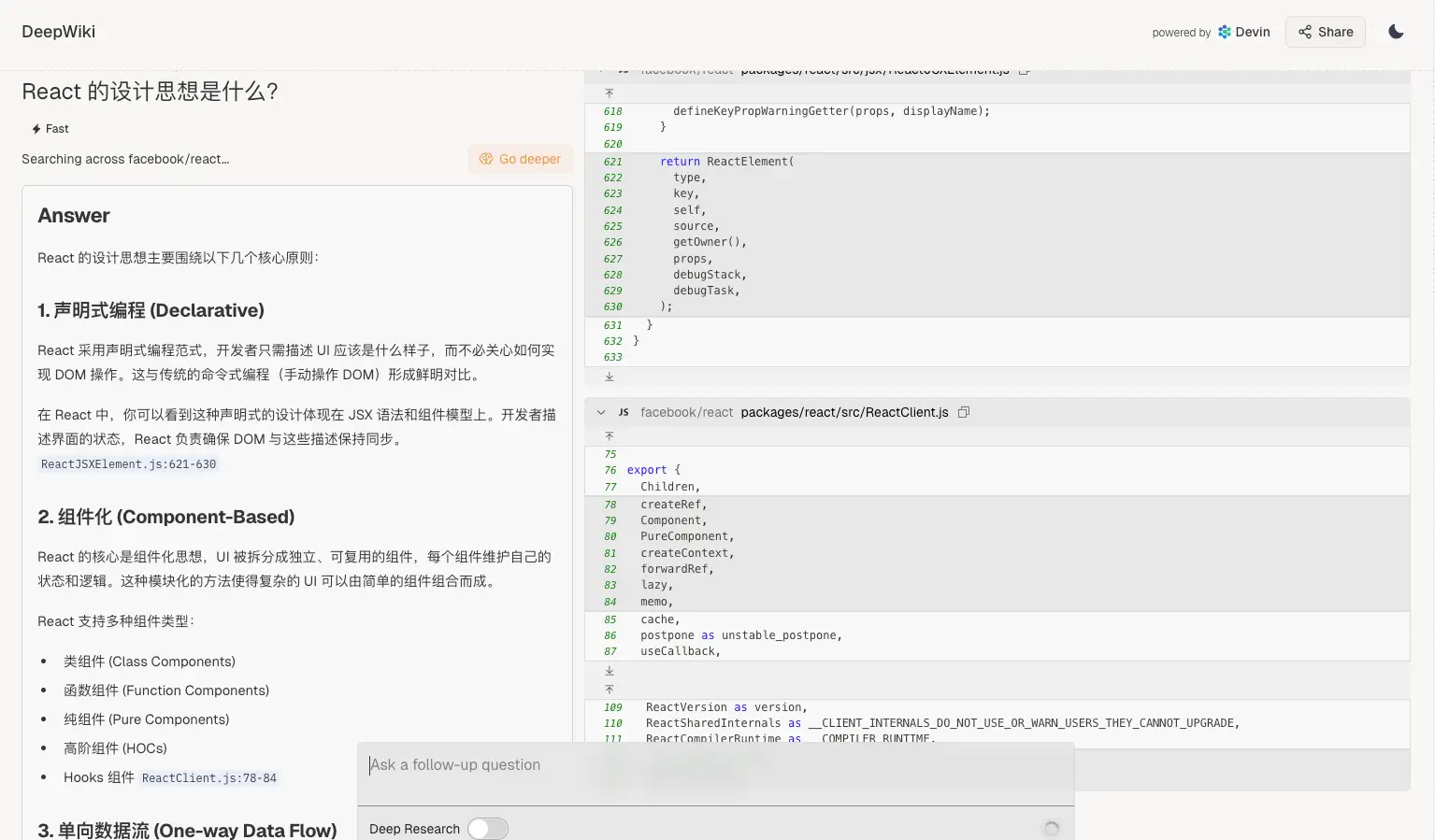Open packages/react/src/ReactClient.js file link

pos(844,412)
